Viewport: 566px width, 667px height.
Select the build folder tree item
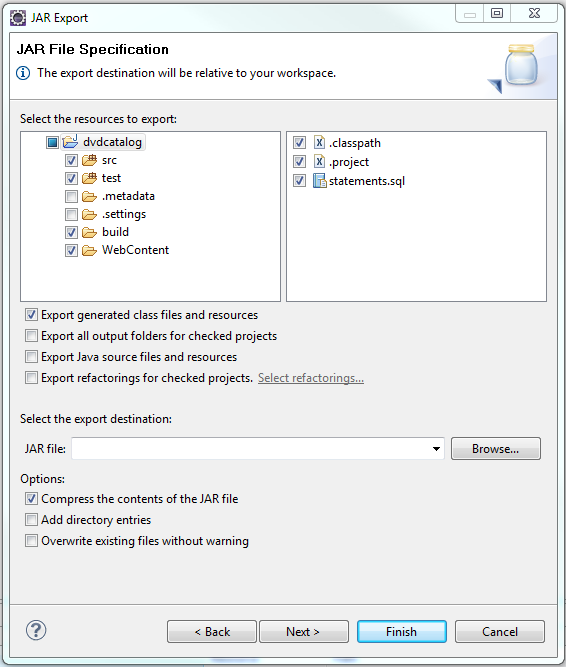point(115,232)
